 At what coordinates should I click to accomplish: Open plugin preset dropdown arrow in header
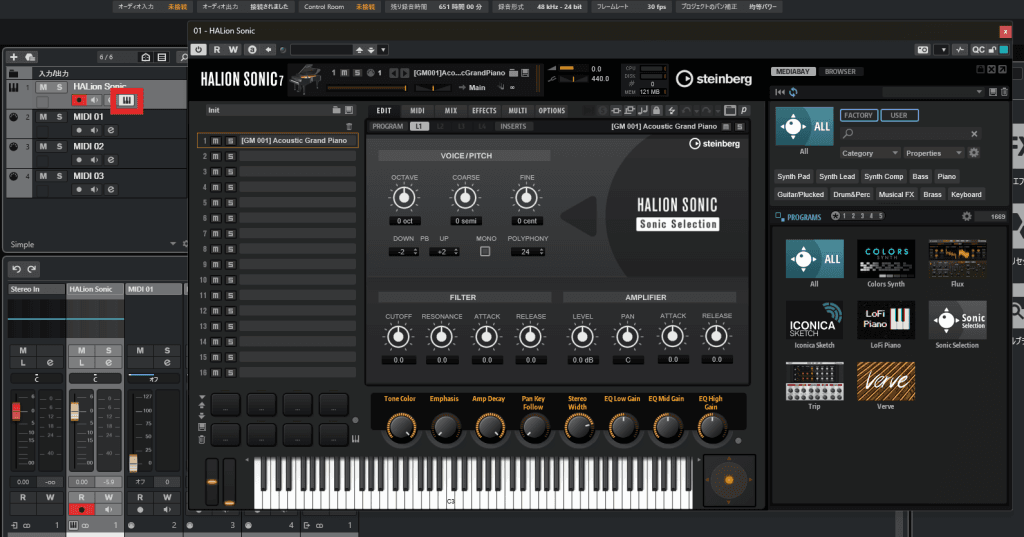pos(383,50)
